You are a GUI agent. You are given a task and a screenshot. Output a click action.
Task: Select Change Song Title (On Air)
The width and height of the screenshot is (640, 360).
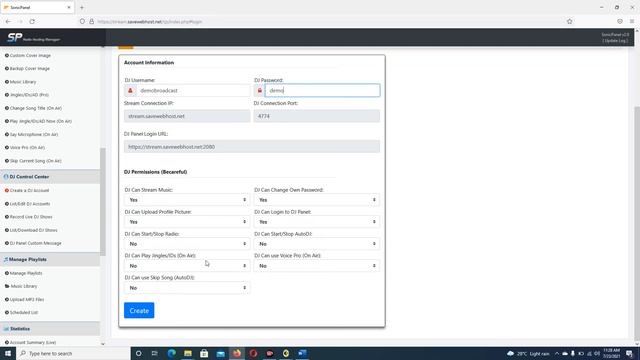tap(33, 108)
